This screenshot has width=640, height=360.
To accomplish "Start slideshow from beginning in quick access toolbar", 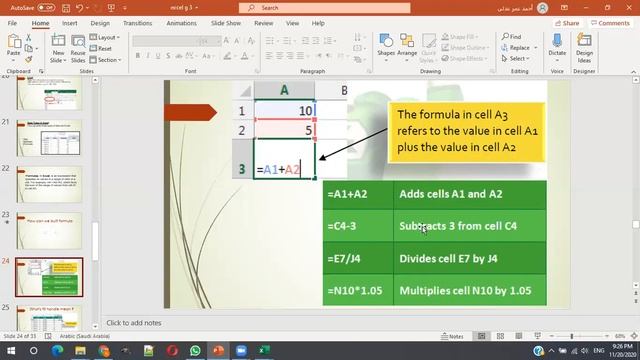I will (111, 8).
